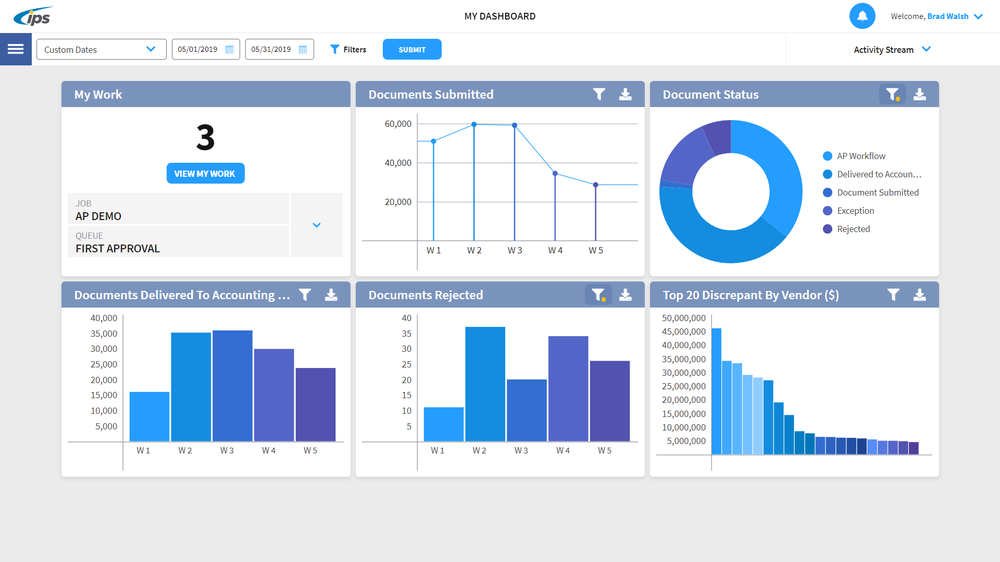
Task: Open the hamburger navigation menu
Action: pyautogui.click(x=15, y=49)
